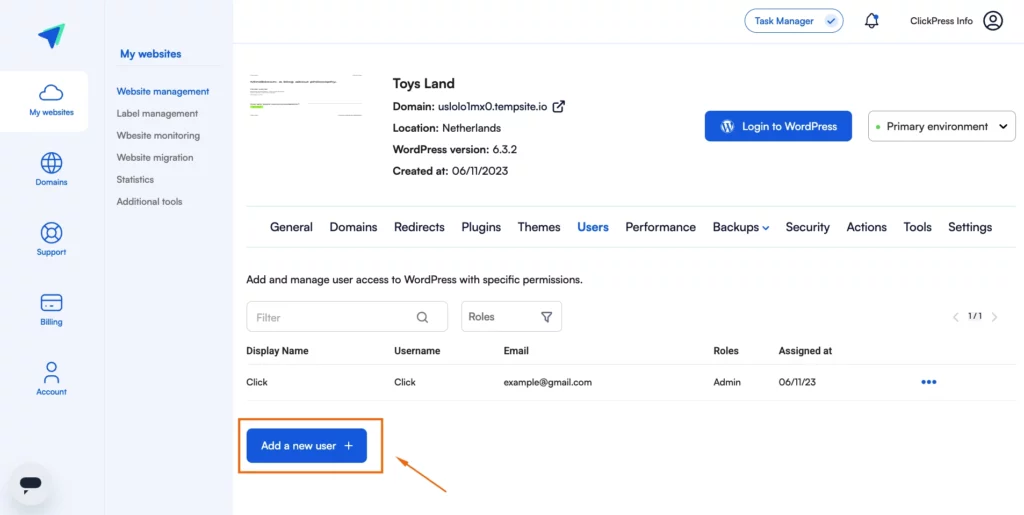The height and width of the screenshot is (515, 1024).
Task: Click uslolo1mx0.tempsite.io domain text
Action: 492,106
